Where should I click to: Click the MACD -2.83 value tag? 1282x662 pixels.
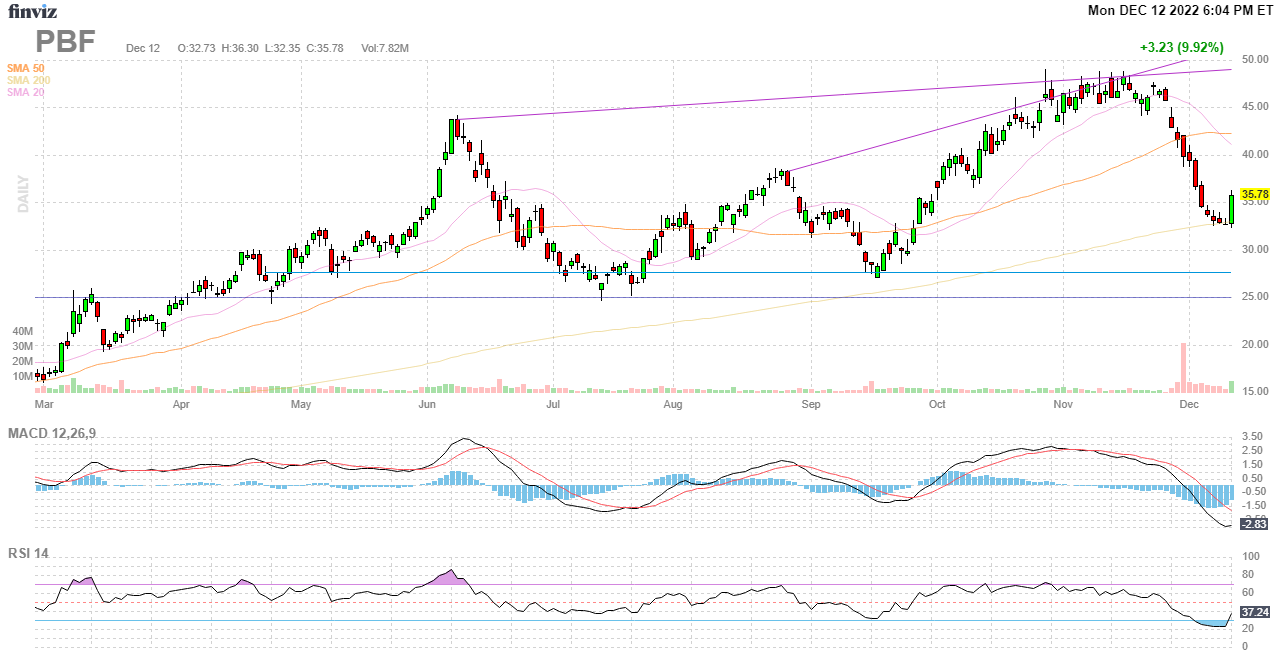pos(1255,524)
